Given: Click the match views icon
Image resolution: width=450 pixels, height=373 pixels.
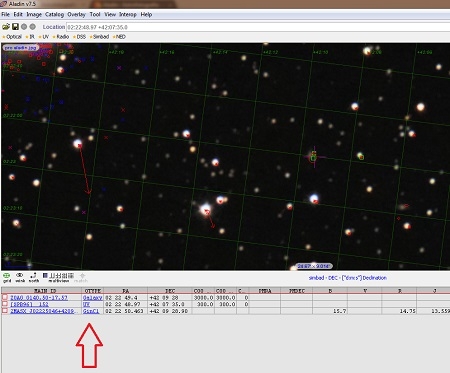Looking at the screenshot, I should click(82, 276).
